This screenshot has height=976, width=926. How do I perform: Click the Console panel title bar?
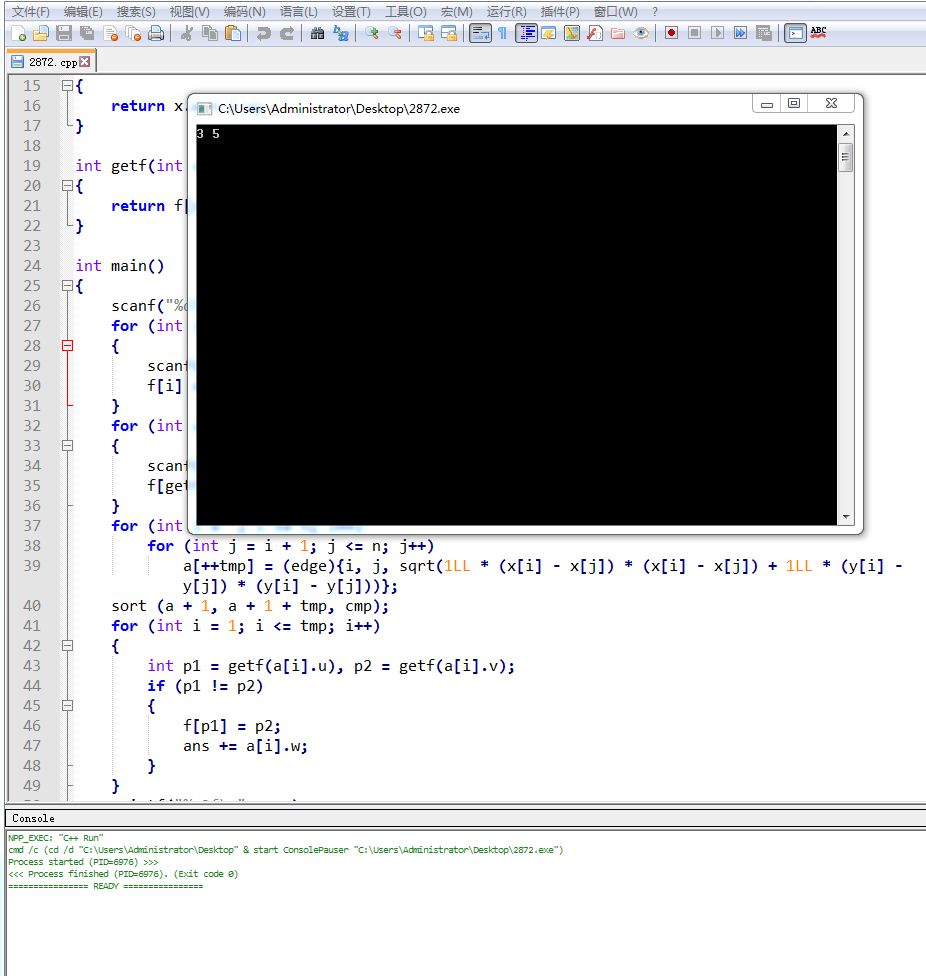pyautogui.click(x=465, y=819)
